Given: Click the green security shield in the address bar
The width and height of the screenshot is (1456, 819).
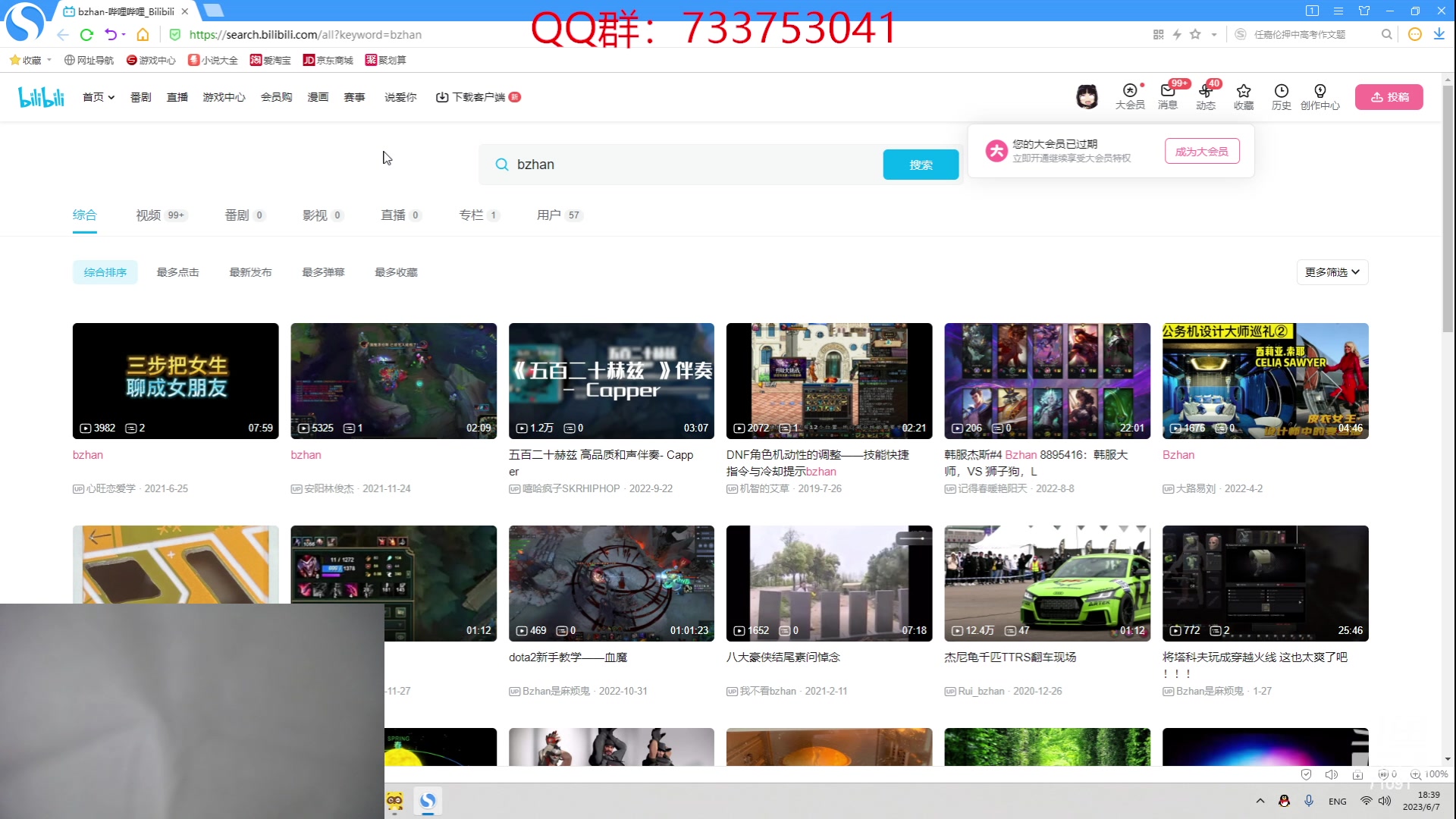Looking at the screenshot, I should pos(175,35).
